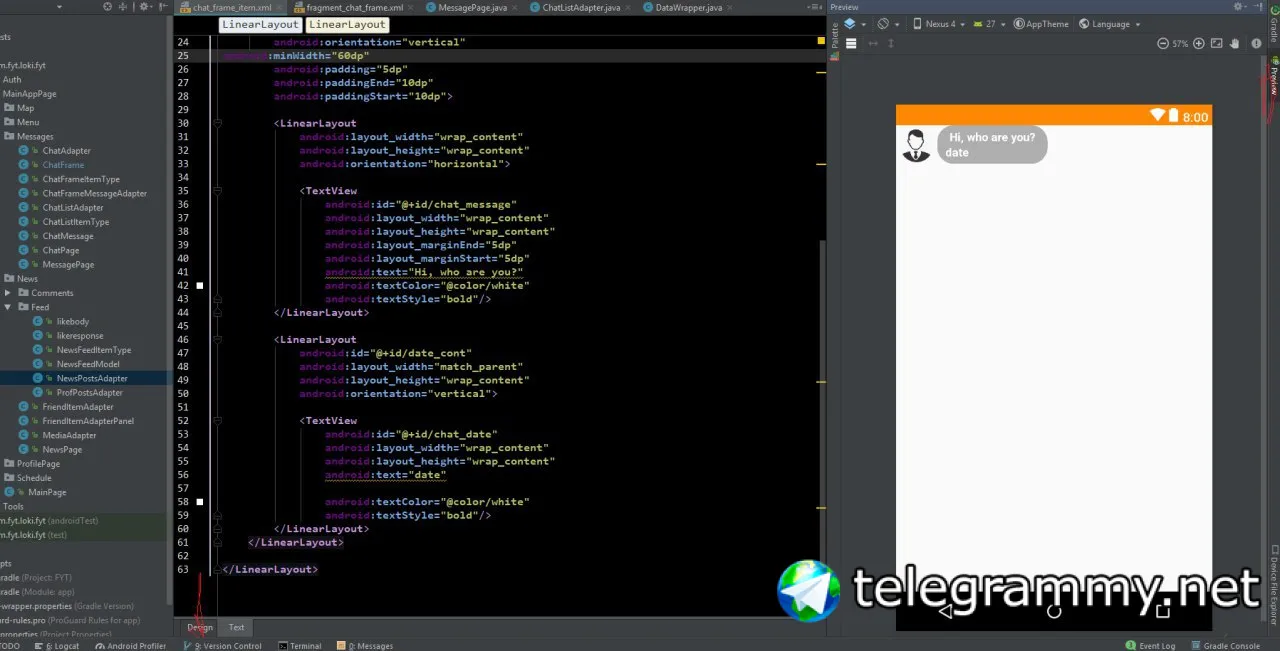Open the MessagePage.java tab
This screenshot has width=1280, height=651.
[473, 7]
